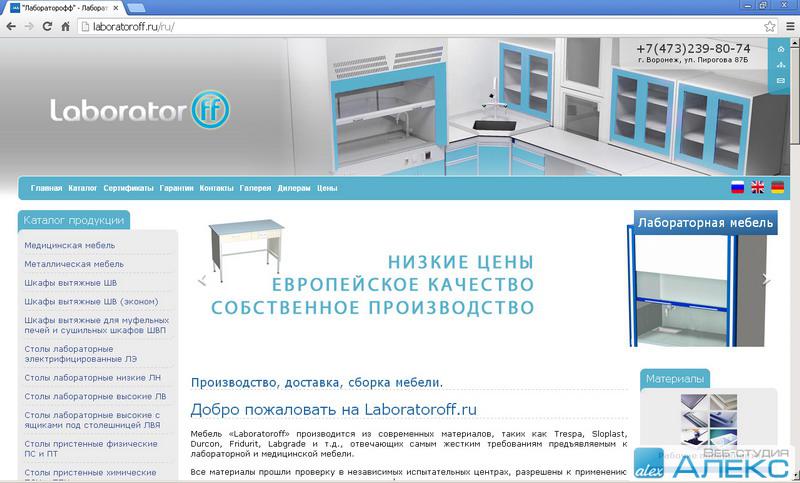Advance the banner with right arrow
This screenshot has height=483, width=800.
[x=767, y=280]
